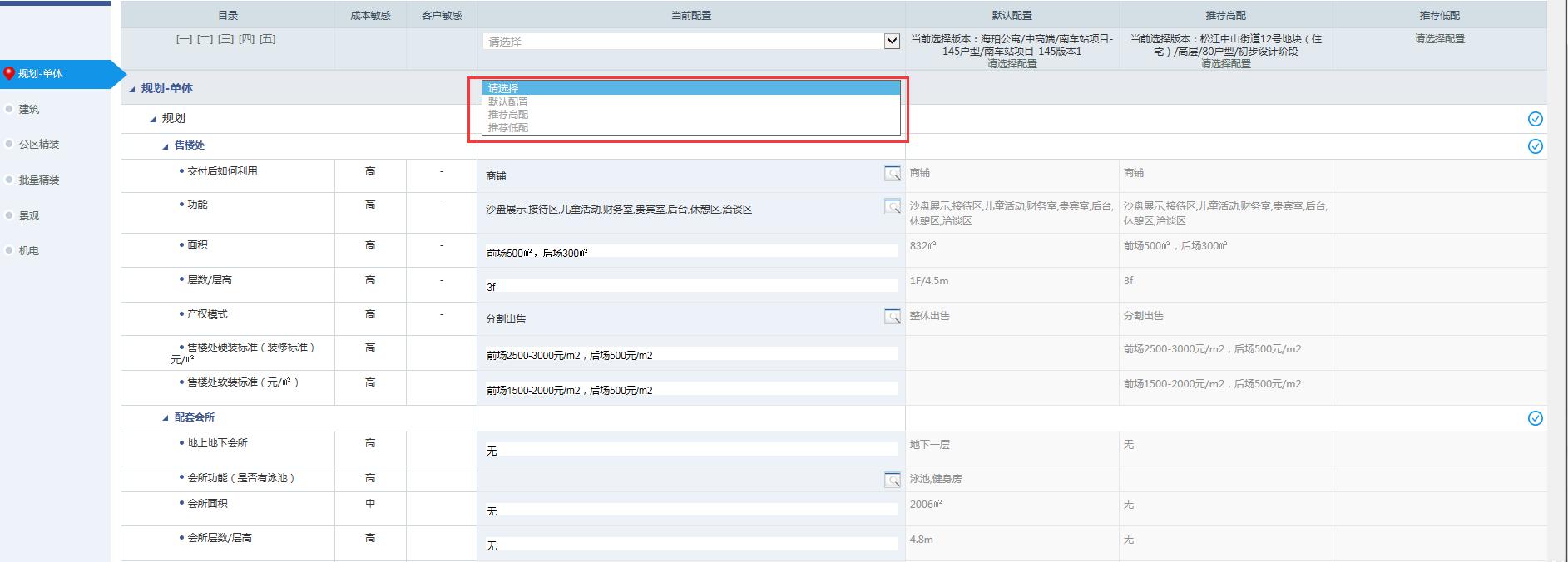This screenshot has width=1568, height=562.
Task: Click check circle icon in 售楼处 row
Action: pyautogui.click(x=1535, y=146)
